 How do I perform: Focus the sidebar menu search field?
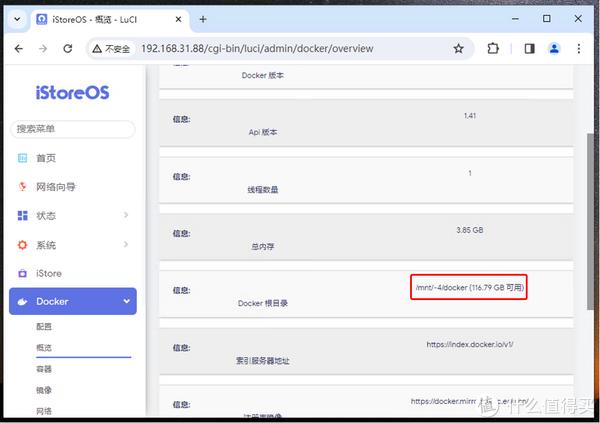(x=73, y=129)
